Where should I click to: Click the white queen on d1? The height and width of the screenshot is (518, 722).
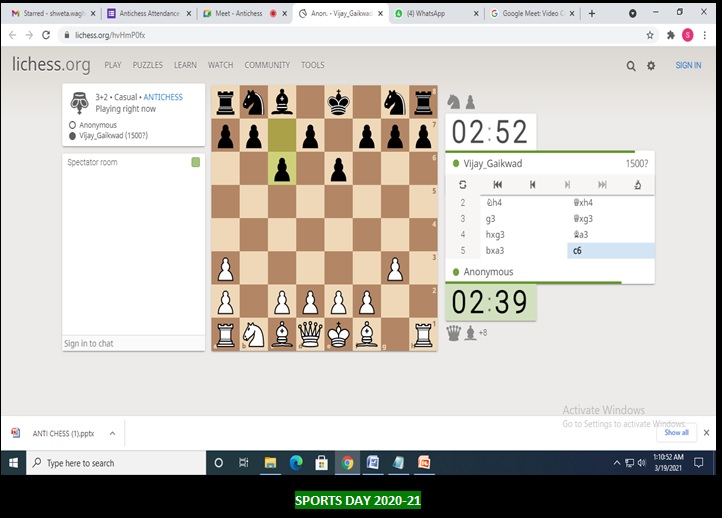pyautogui.click(x=310, y=333)
